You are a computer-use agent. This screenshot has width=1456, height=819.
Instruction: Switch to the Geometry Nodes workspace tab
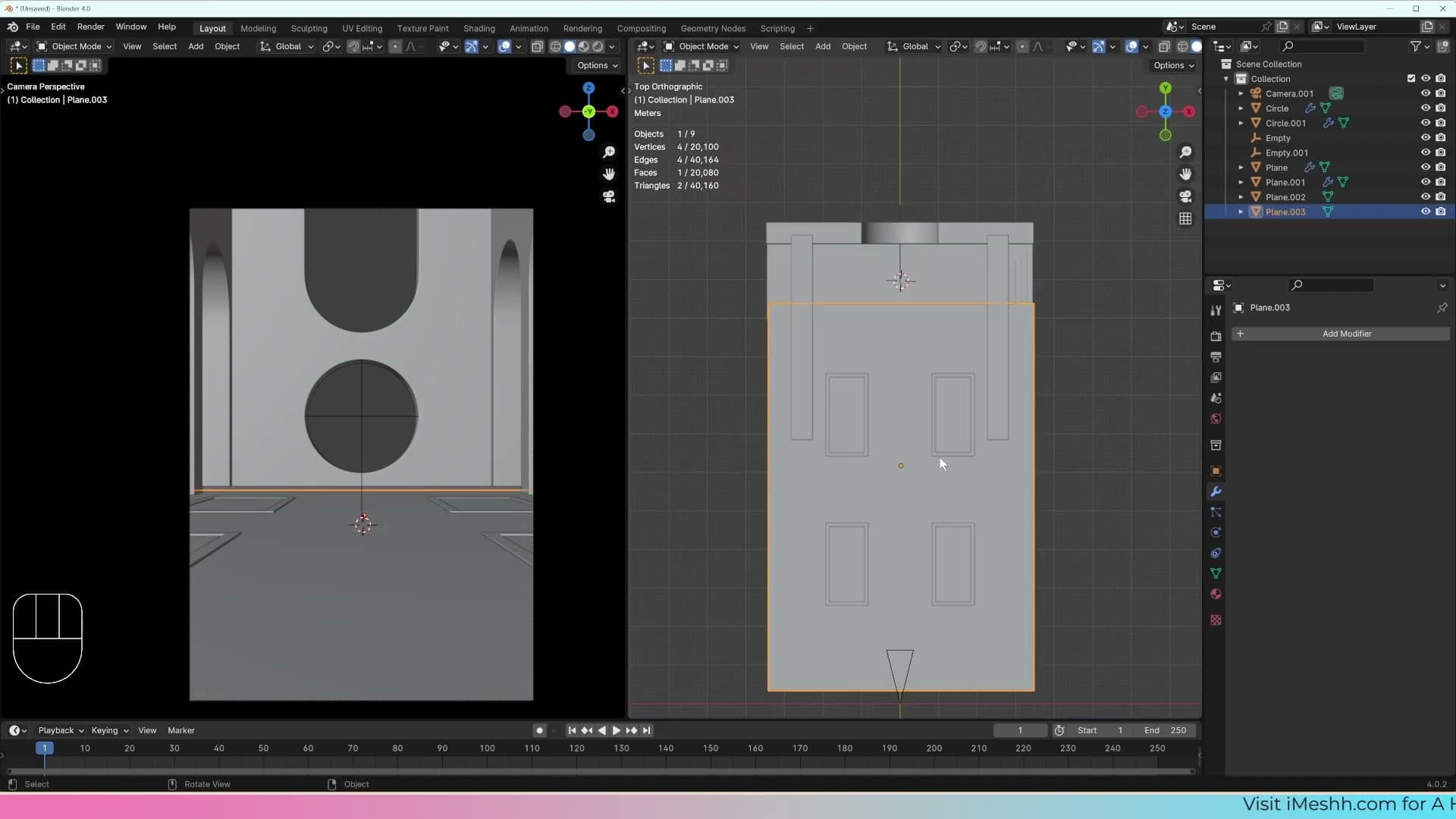713,28
